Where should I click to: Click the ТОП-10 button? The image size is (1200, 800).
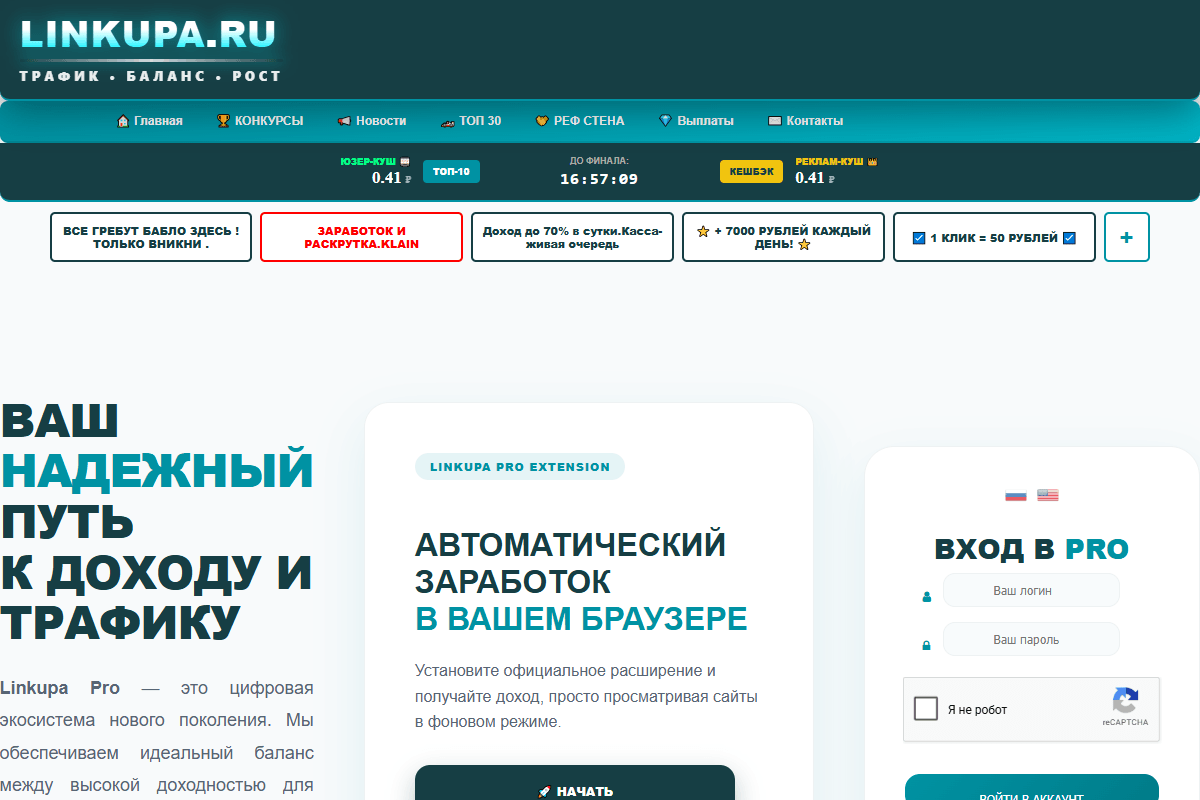pyautogui.click(x=451, y=172)
